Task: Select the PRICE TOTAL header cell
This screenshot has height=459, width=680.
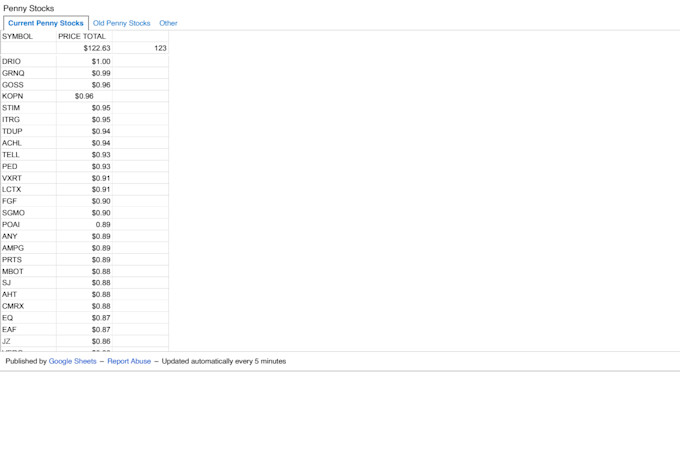Action: (x=84, y=36)
